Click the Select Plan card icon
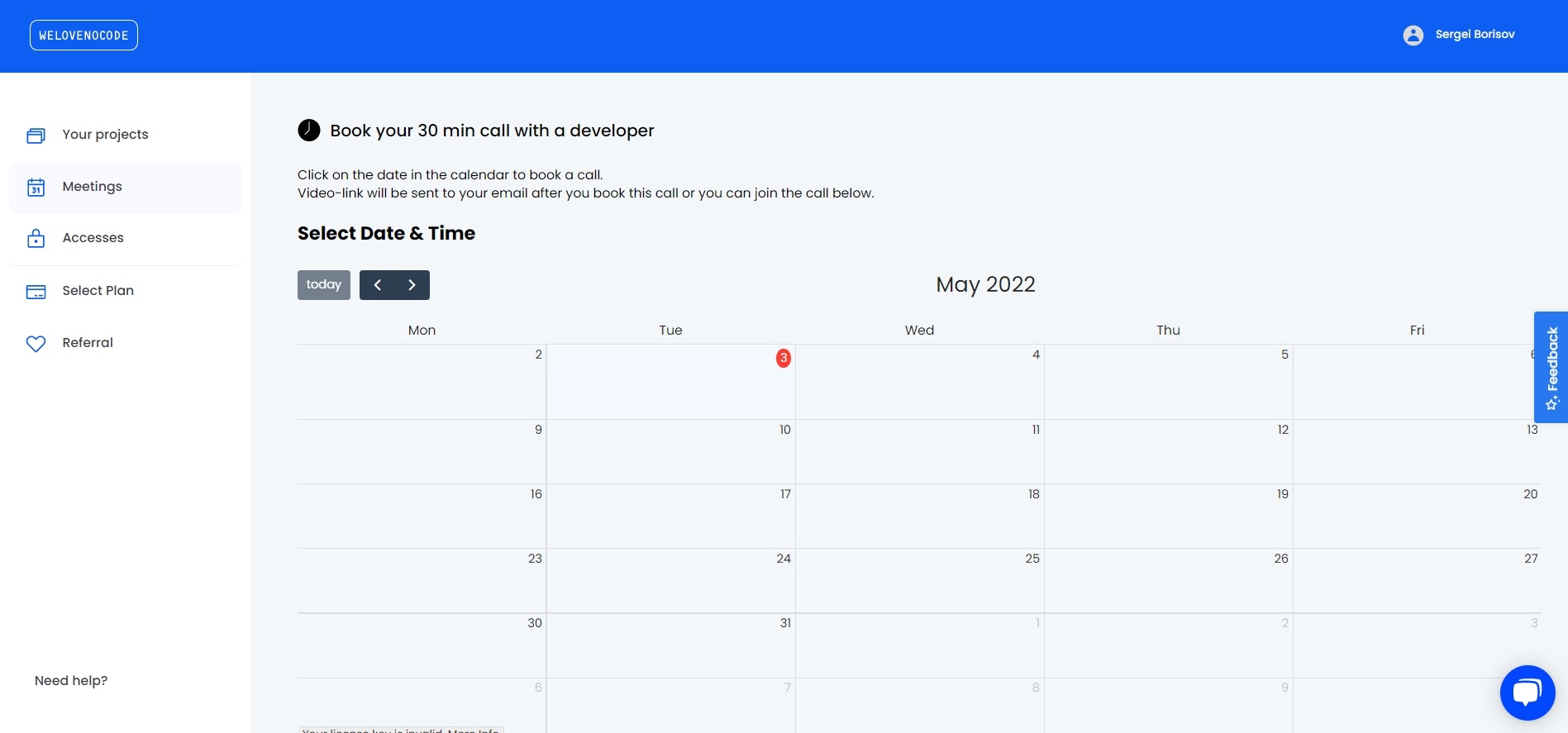The image size is (1568, 733). 36,292
